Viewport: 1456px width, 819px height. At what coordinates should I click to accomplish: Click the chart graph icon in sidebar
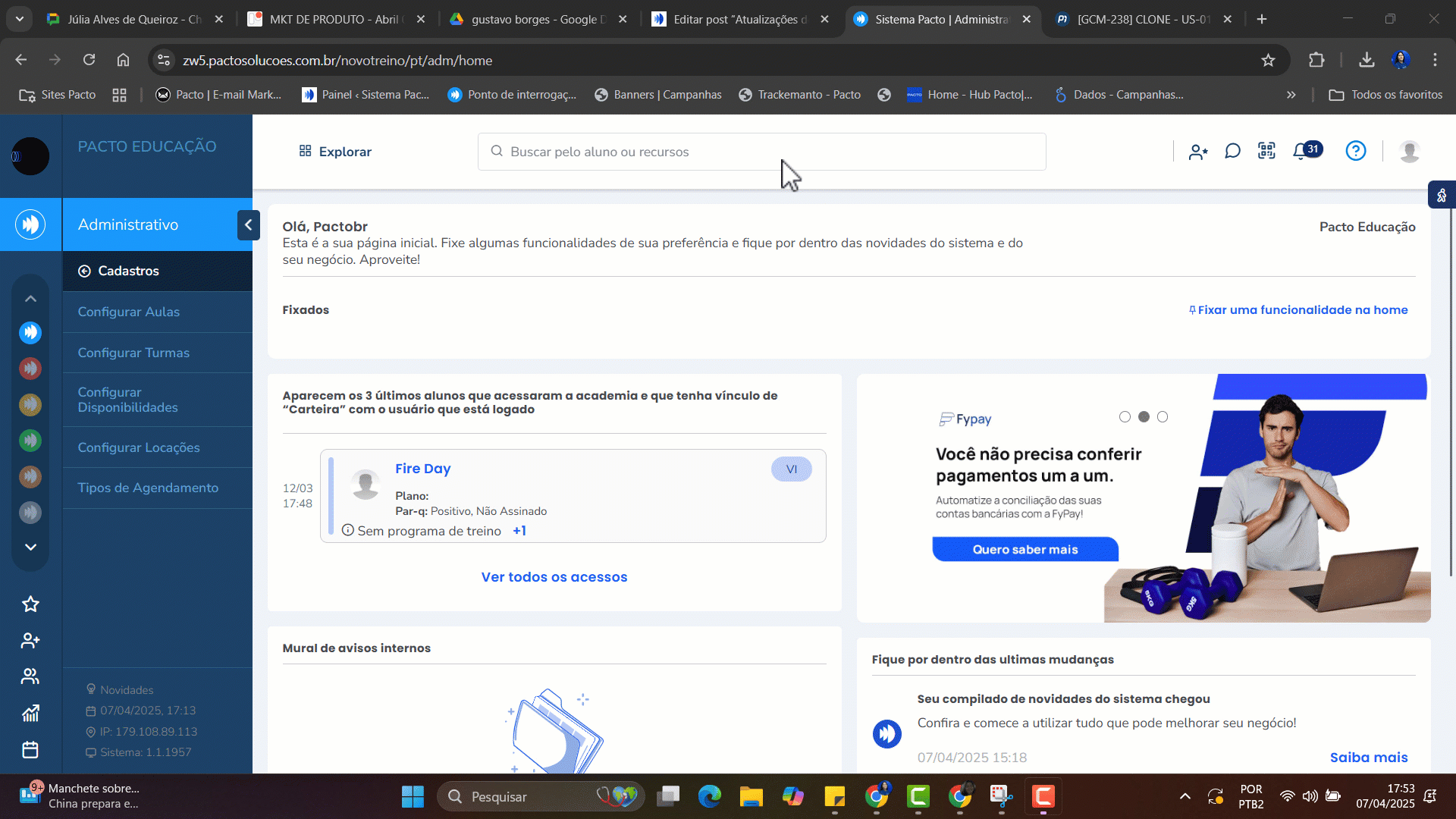(x=30, y=714)
